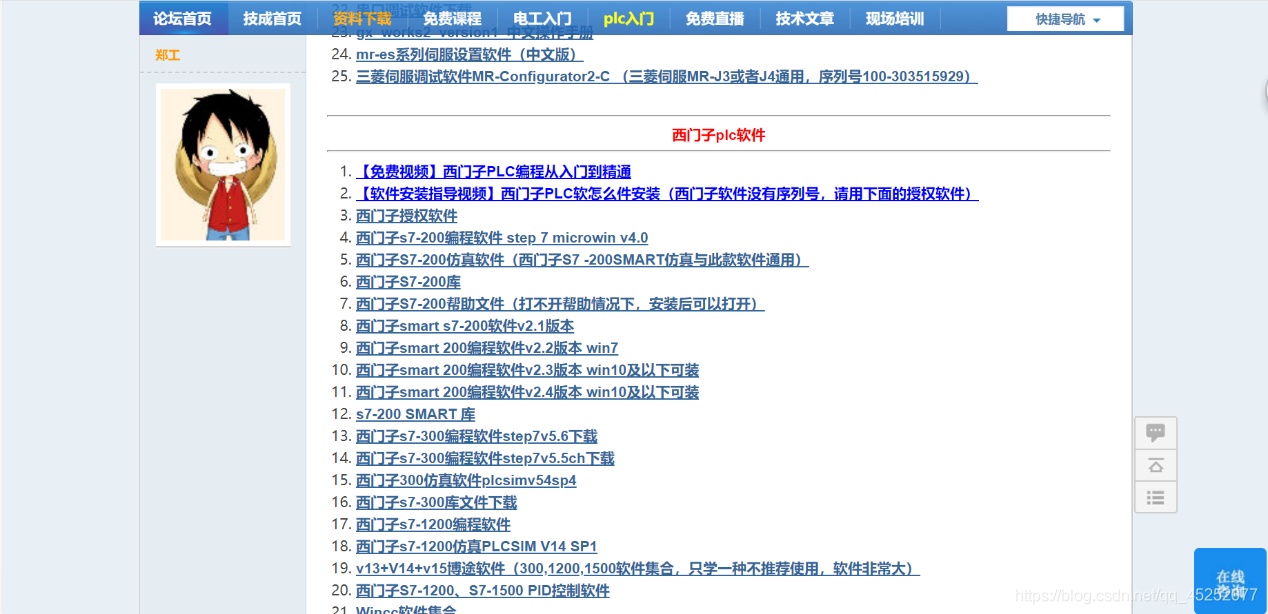
Task: Open mr-es系列伺服设置软件 link
Action: 469,54
